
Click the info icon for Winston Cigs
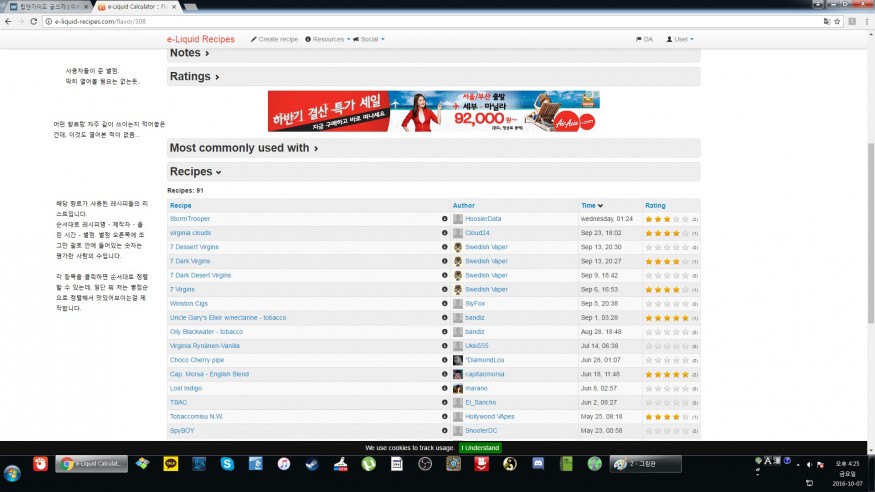coord(445,303)
